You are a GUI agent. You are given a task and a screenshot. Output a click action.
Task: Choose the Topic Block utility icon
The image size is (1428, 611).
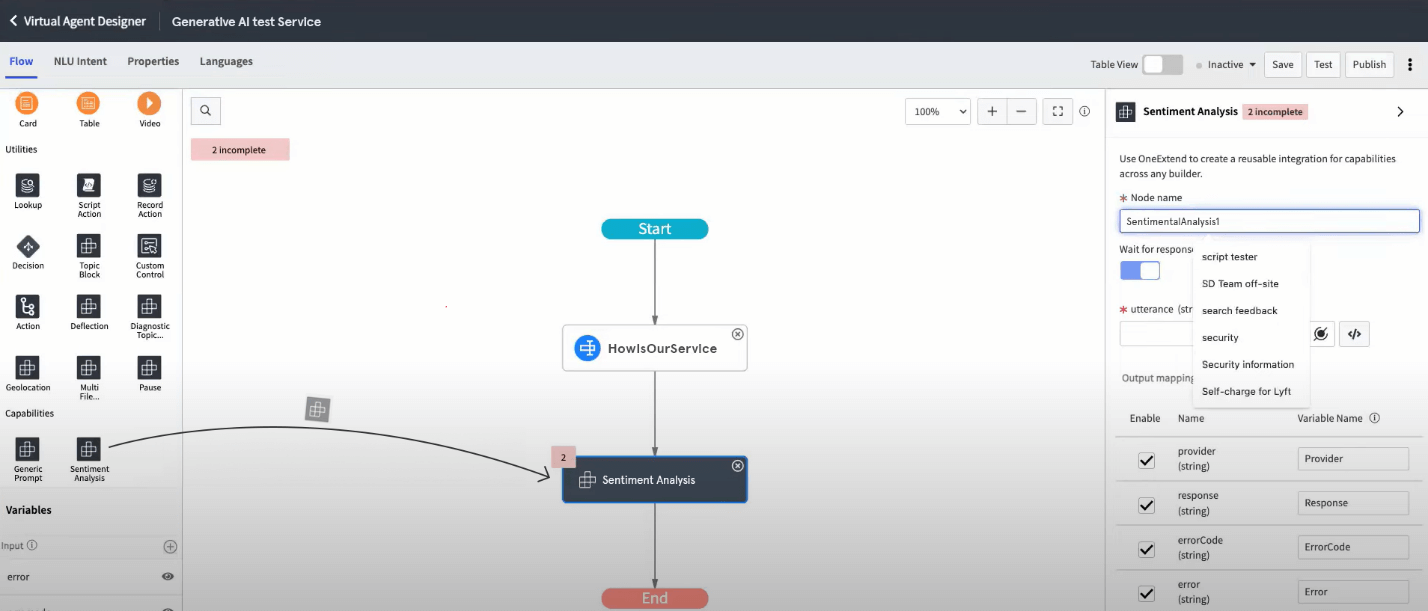pyautogui.click(x=89, y=246)
